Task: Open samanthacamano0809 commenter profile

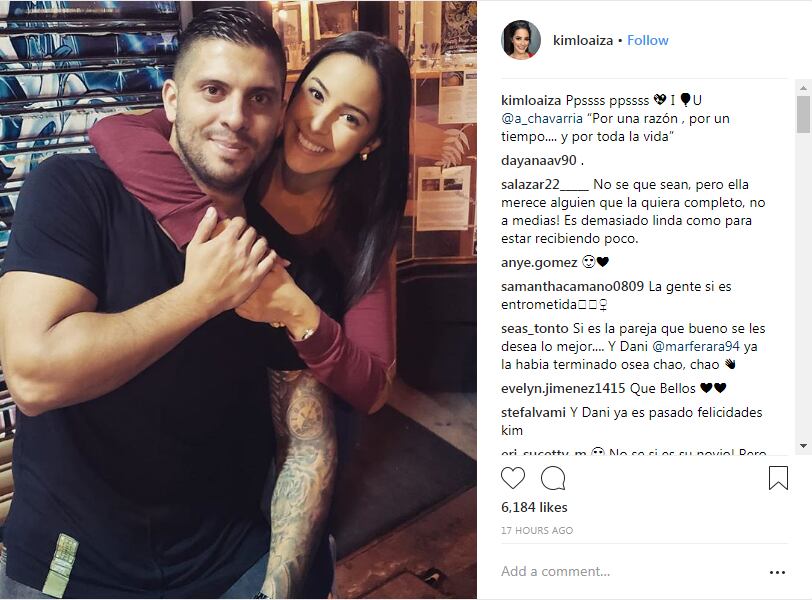Action: 572,286
